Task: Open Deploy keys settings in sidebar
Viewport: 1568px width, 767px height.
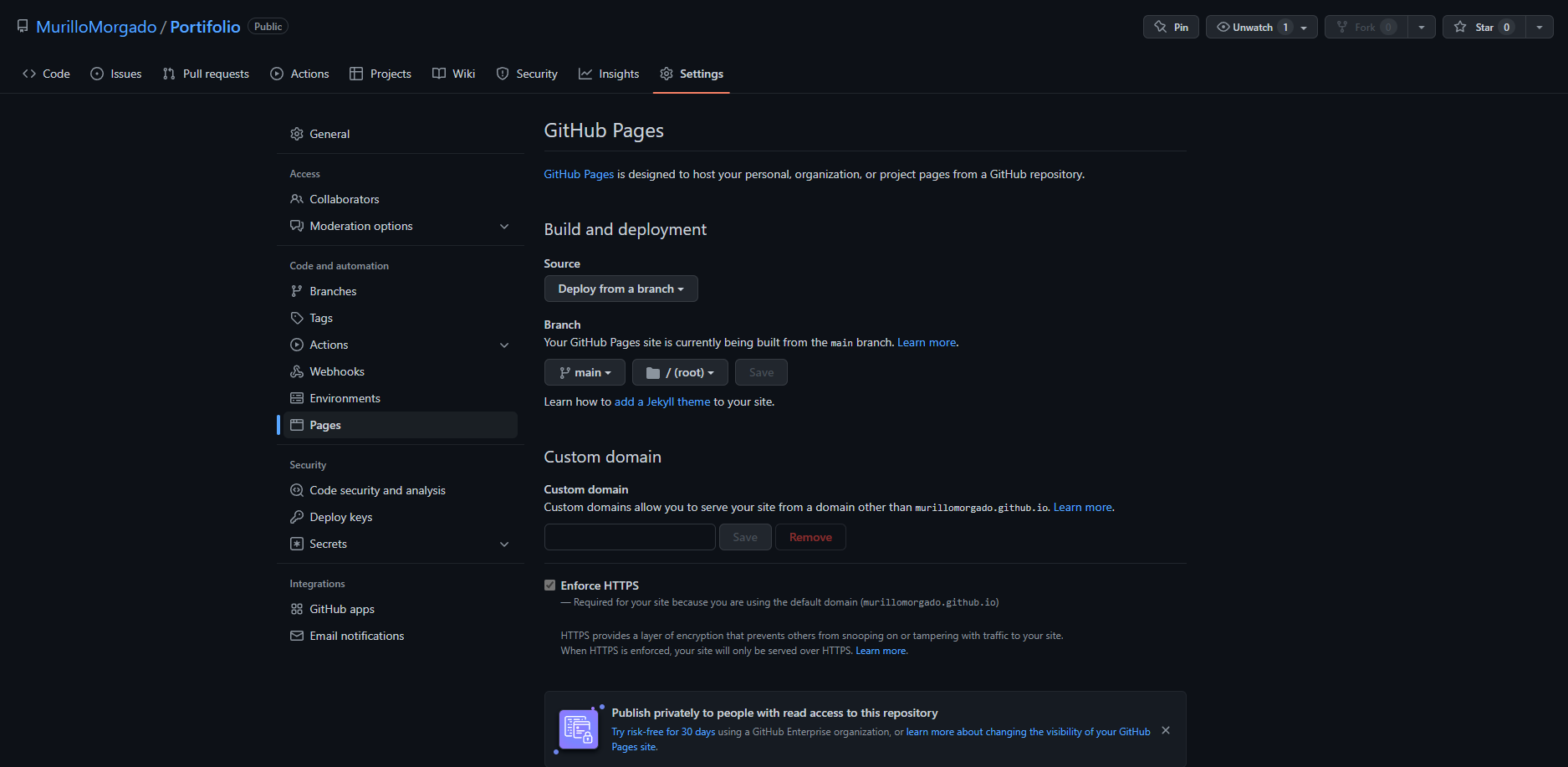Action: [x=401, y=517]
